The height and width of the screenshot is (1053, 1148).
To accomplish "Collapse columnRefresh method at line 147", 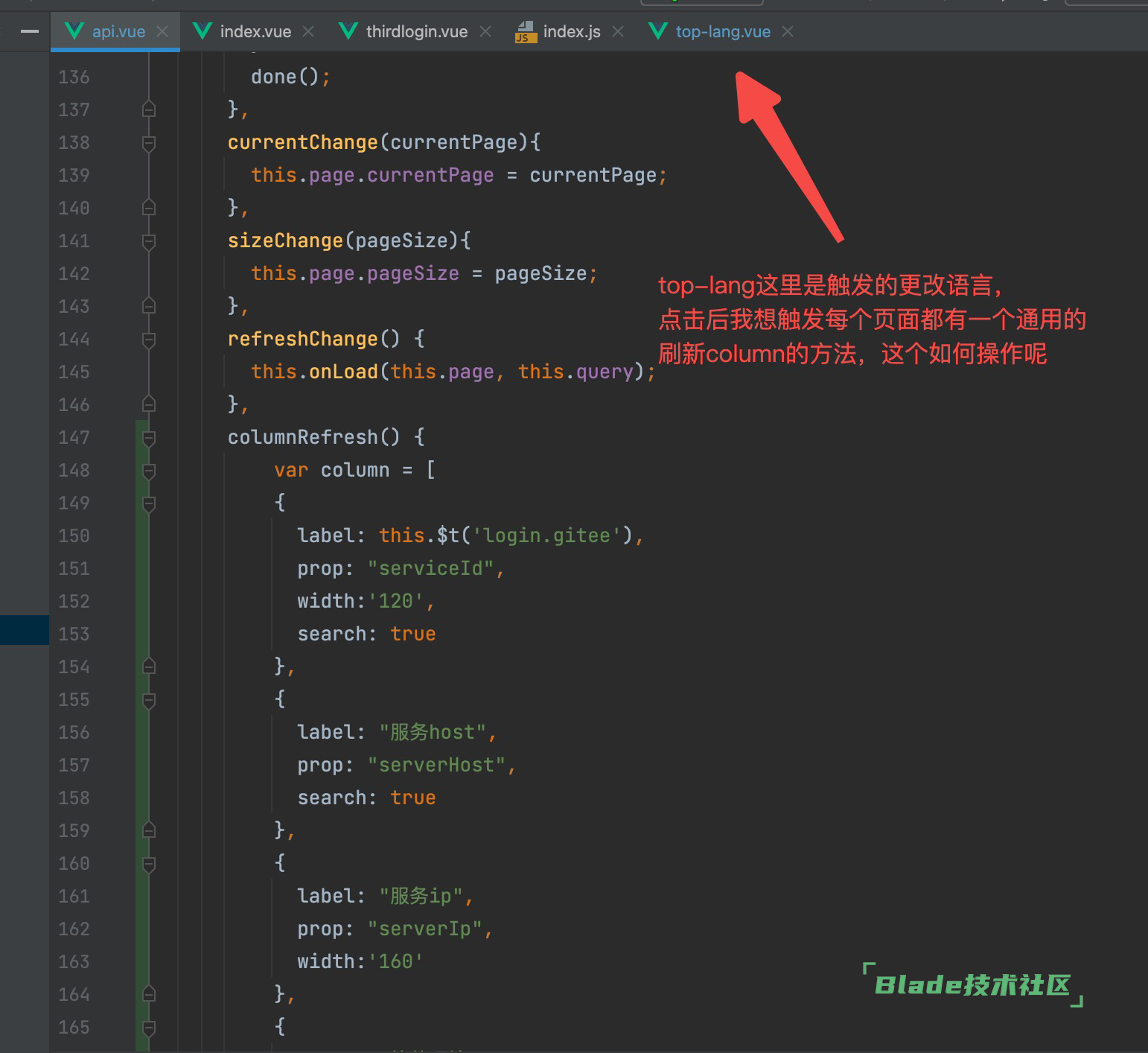I will click(149, 437).
